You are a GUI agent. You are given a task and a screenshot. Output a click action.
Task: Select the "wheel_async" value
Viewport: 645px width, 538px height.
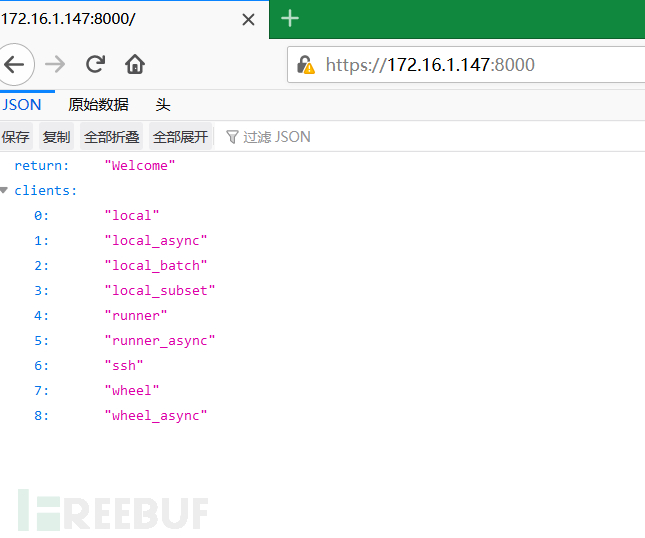pos(155,416)
